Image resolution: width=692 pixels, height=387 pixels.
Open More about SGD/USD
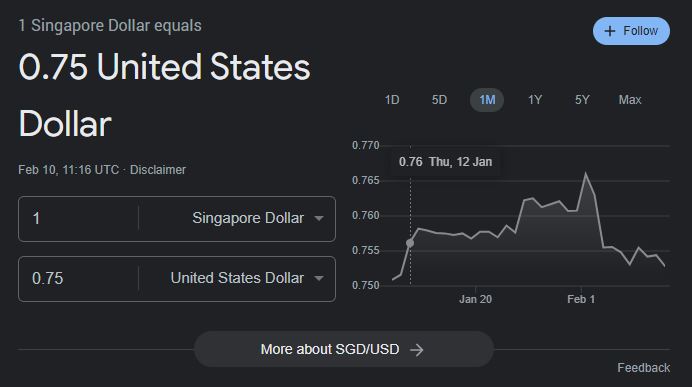click(x=343, y=349)
